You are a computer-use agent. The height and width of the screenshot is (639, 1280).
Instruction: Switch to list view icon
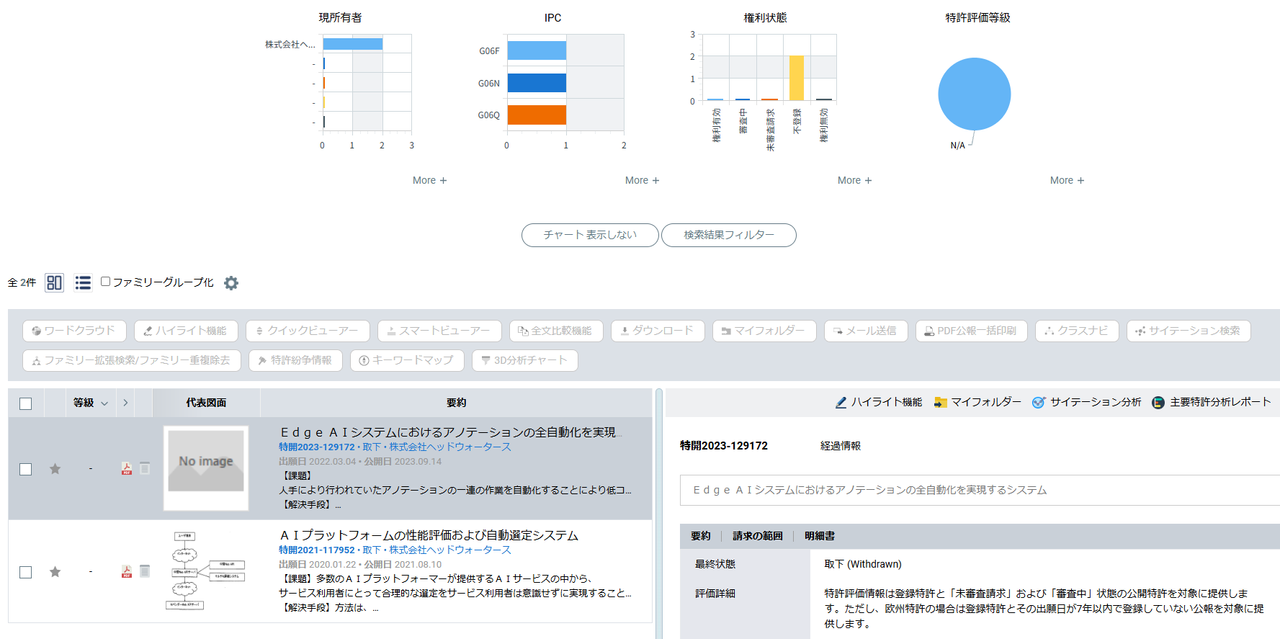[83, 283]
